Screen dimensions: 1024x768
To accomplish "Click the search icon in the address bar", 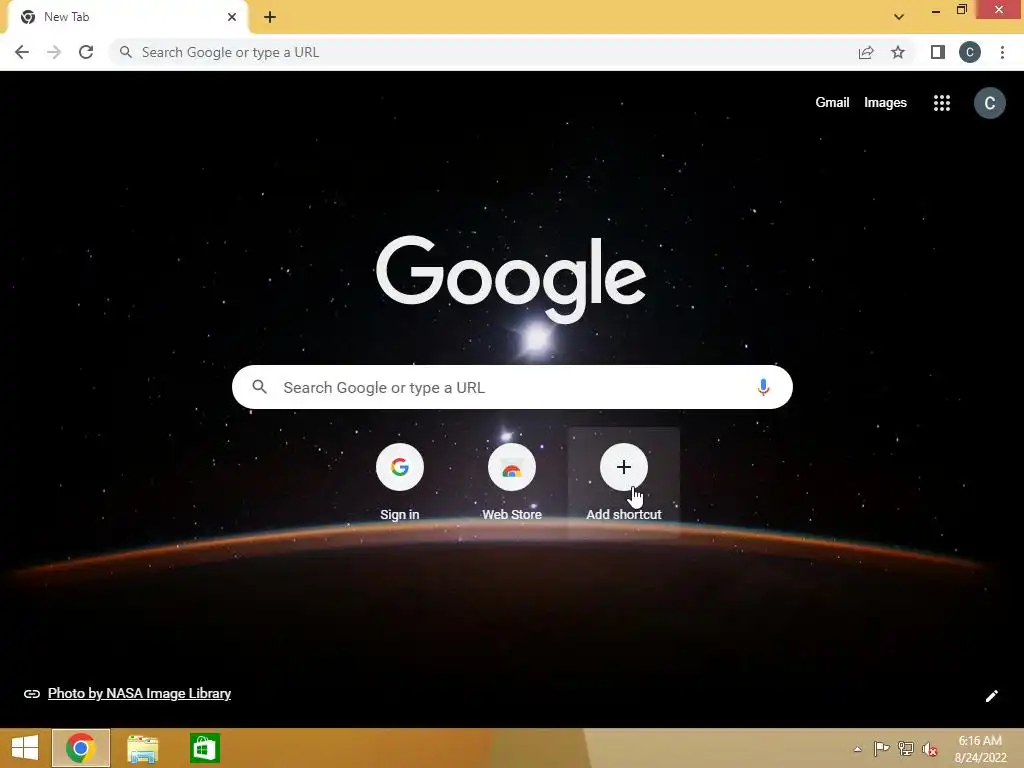I will [125, 52].
